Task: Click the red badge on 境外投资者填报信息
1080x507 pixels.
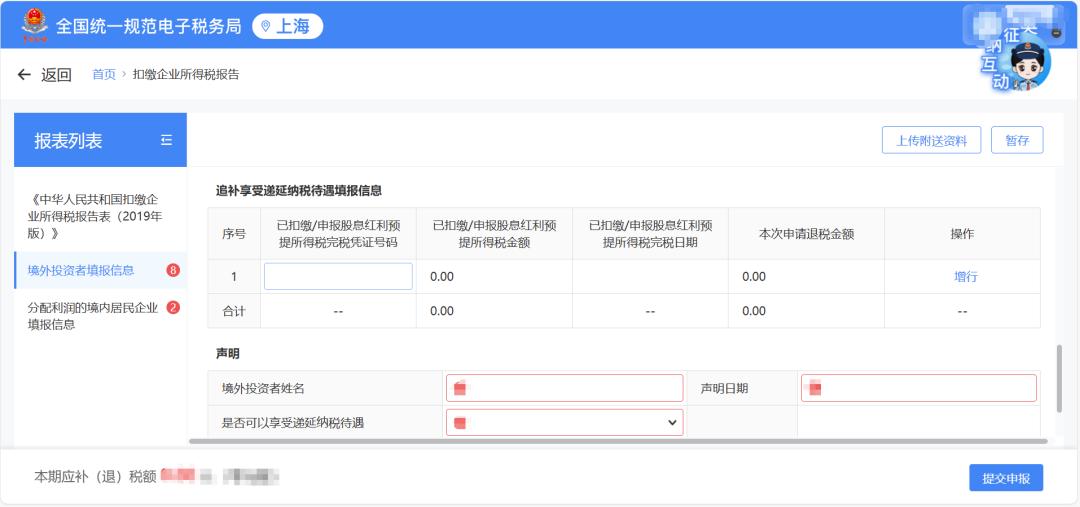Action: click(173, 270)
